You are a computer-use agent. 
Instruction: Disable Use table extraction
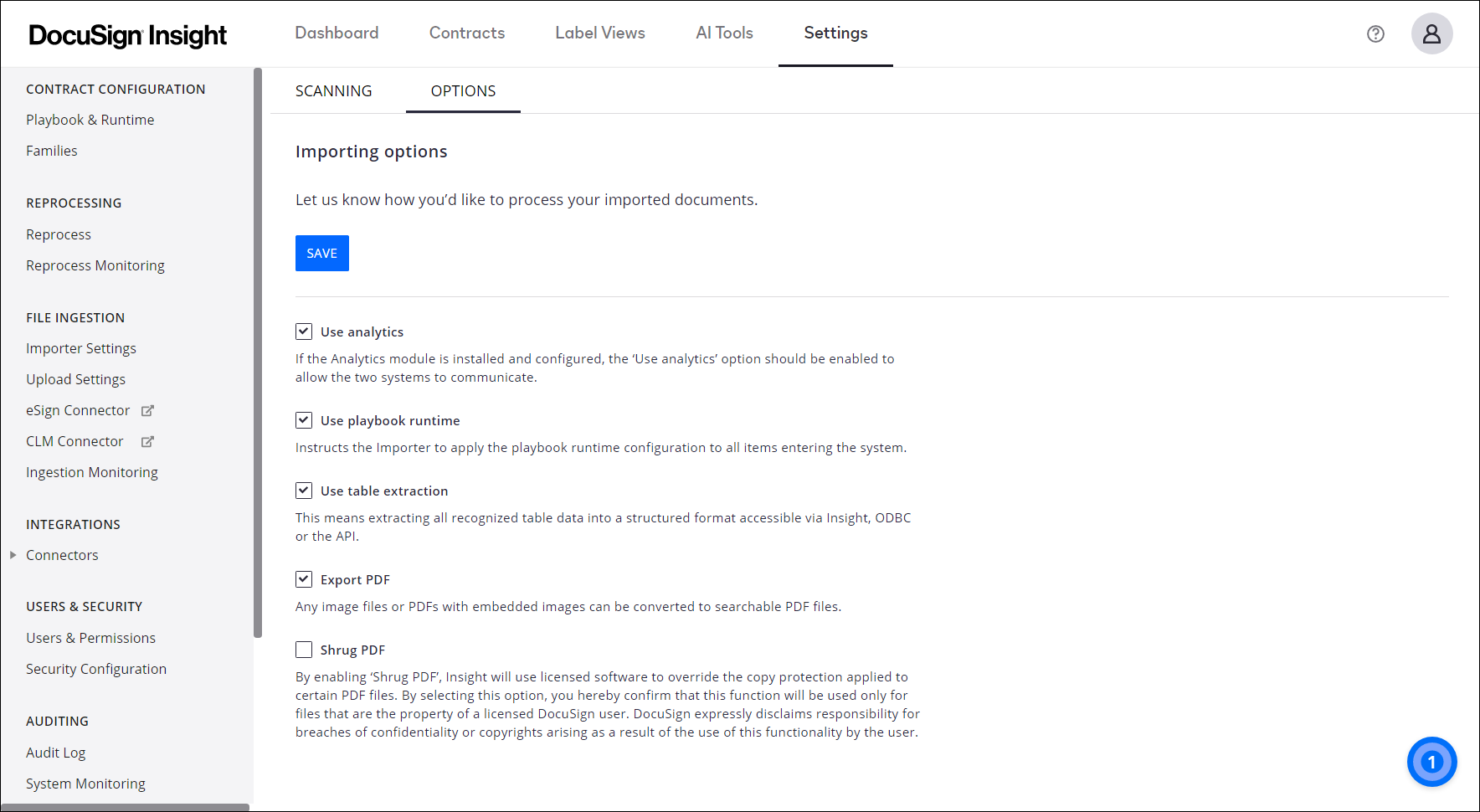coord(304,490)
